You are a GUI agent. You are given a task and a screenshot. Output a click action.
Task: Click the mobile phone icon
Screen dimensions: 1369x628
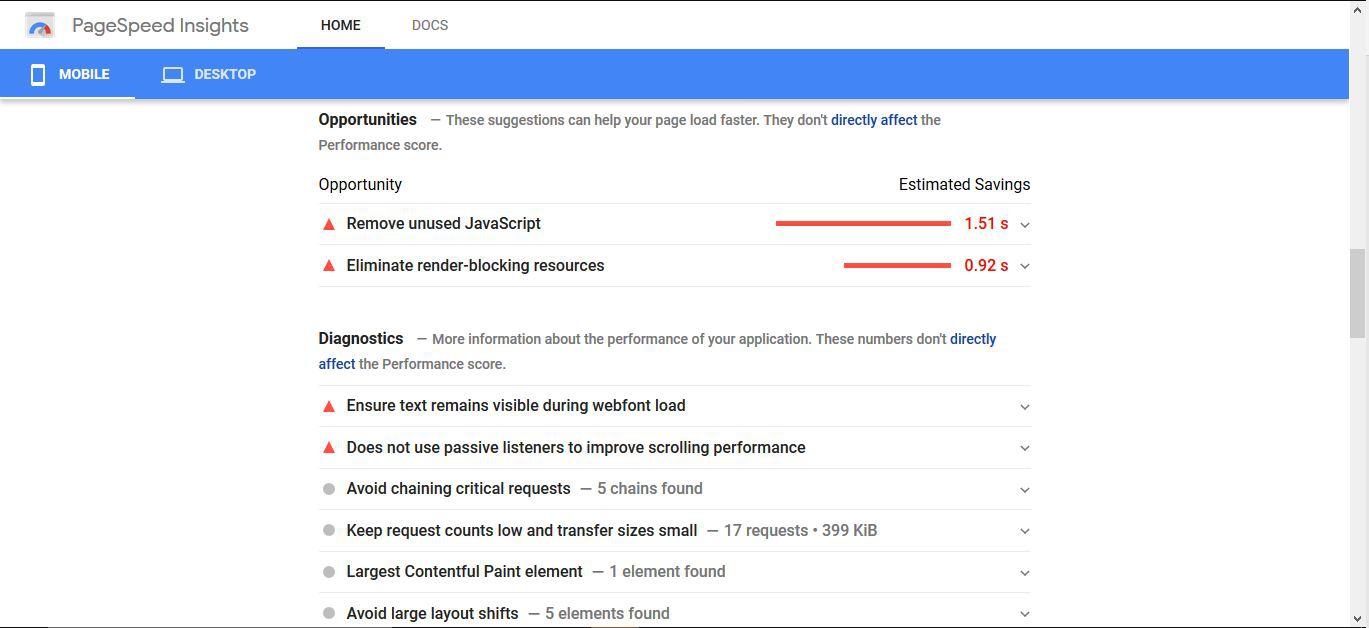point(38,74)
